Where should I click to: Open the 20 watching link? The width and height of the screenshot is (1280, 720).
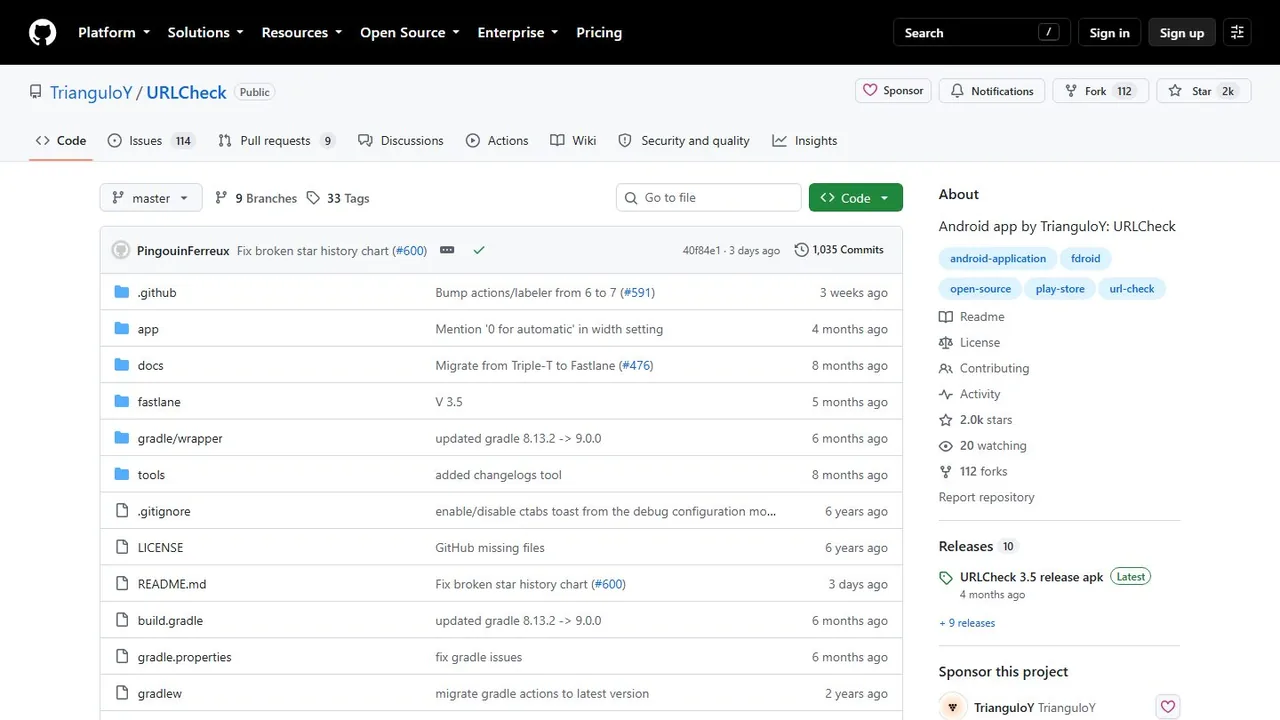[983, 447]
